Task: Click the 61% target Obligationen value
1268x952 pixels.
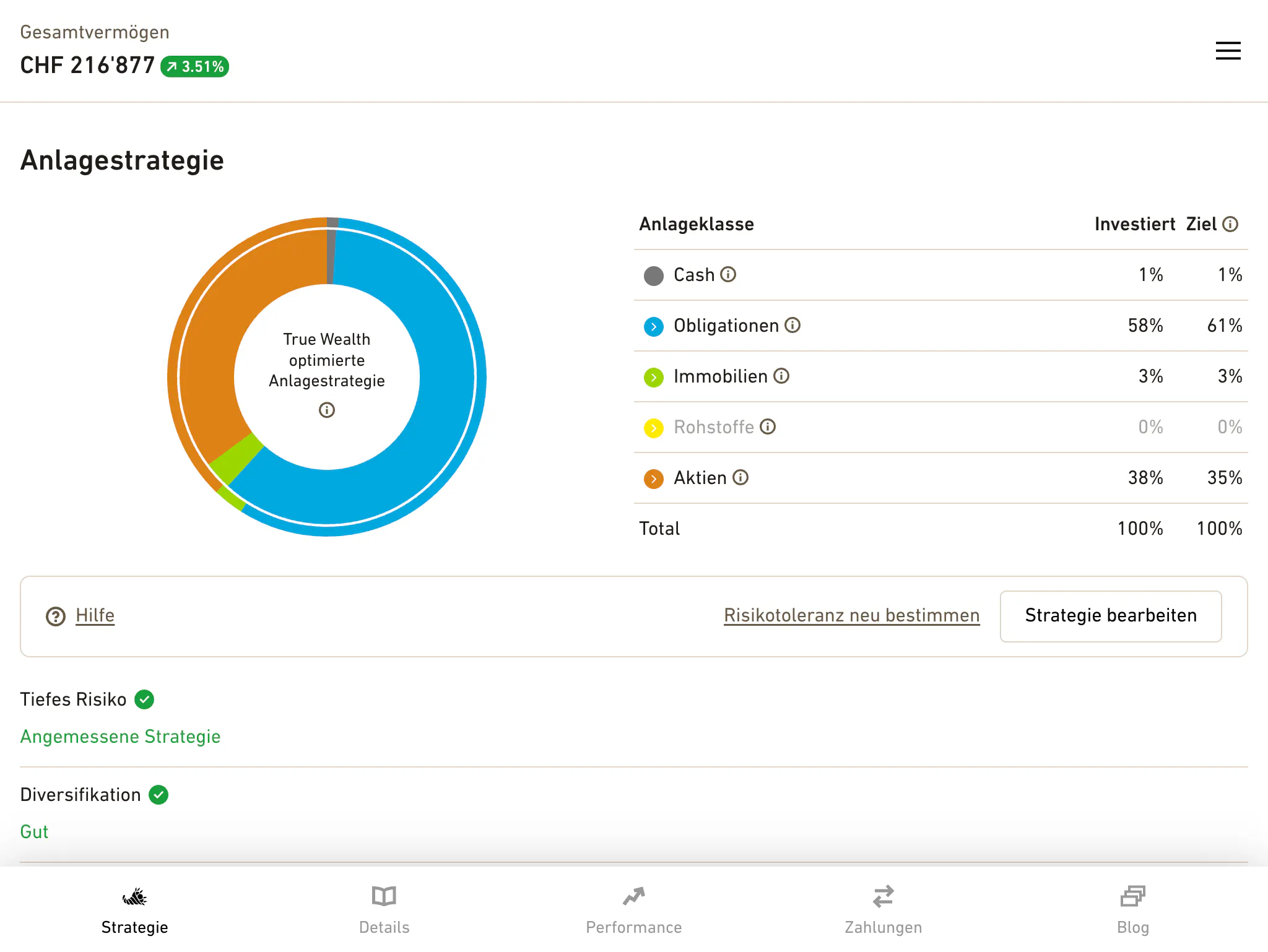Action: [x=1225, y=326]
